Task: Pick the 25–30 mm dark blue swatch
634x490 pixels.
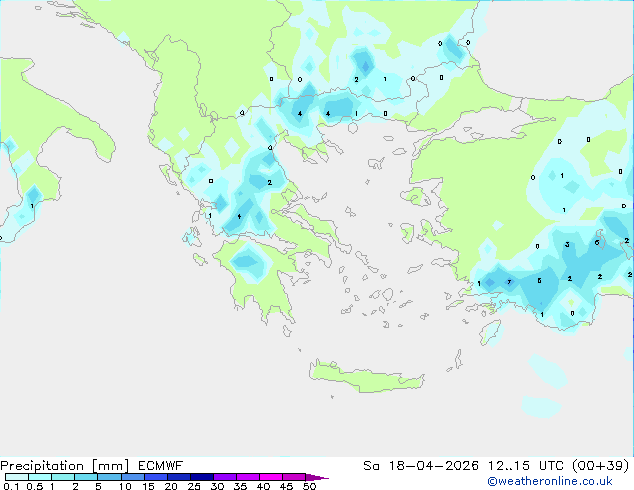Action: tap(201, 477)
